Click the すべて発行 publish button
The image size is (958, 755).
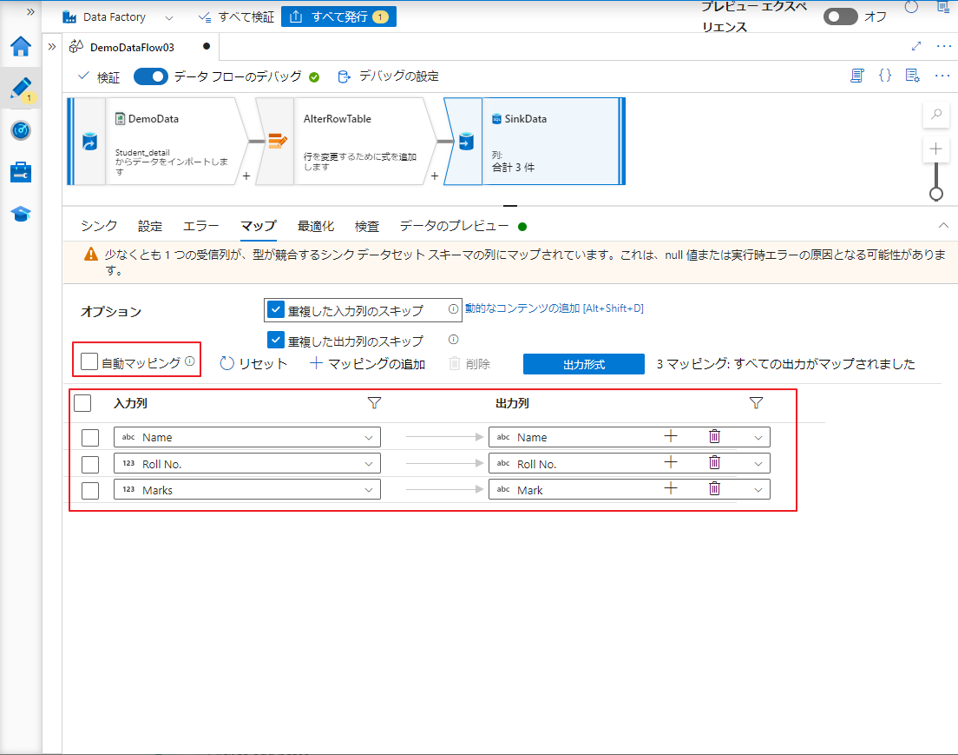338,17
